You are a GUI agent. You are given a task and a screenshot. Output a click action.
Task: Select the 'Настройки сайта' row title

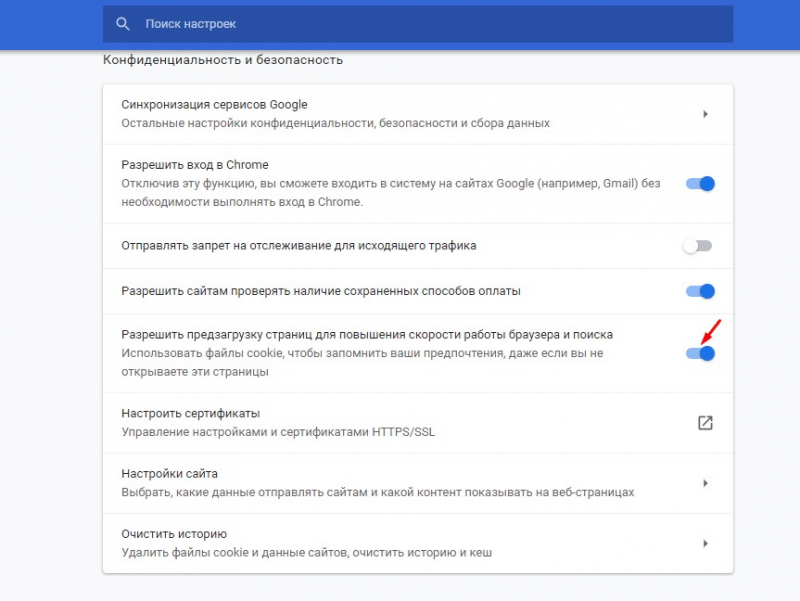click(169, 473)
